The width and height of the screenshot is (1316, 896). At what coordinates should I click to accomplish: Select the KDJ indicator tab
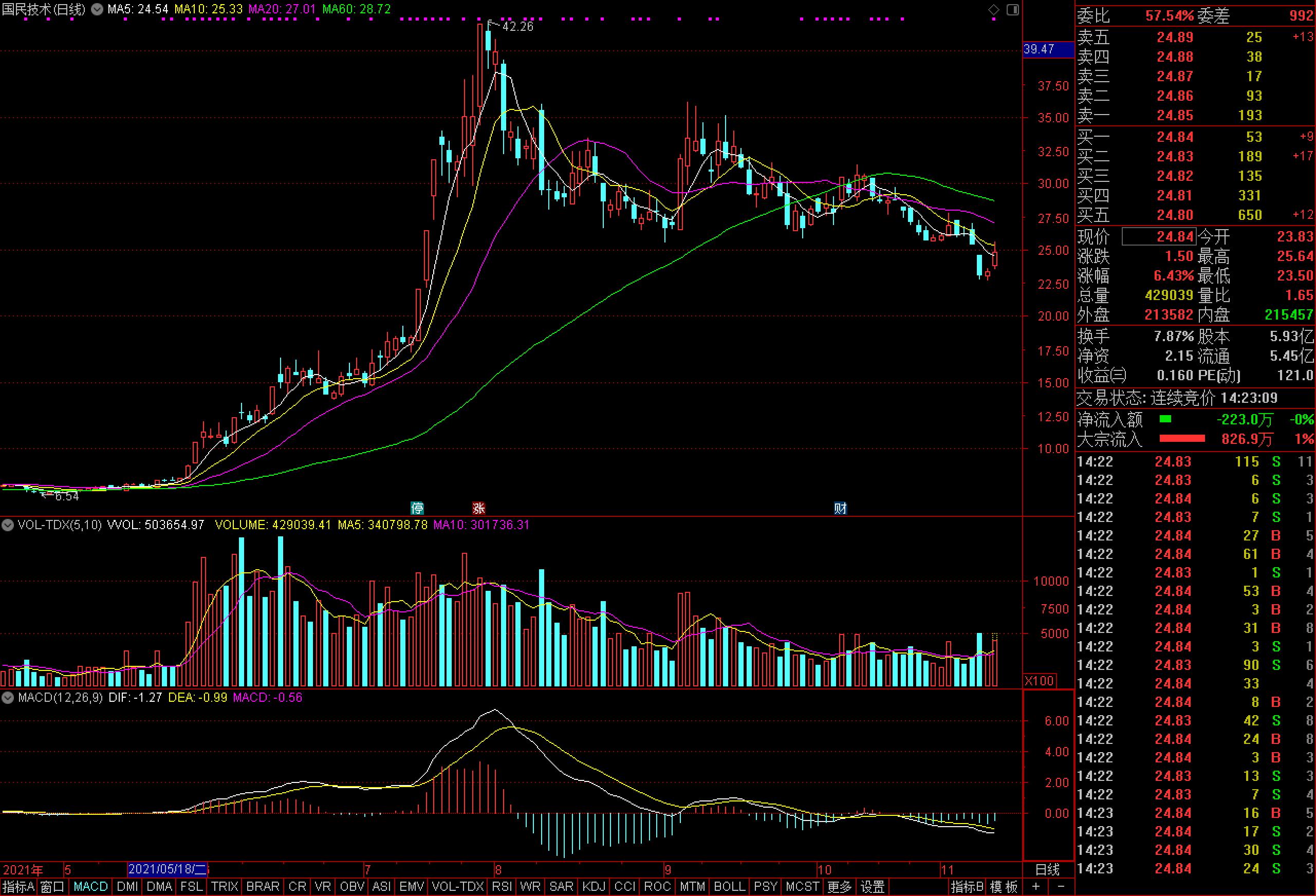pos(594,886)
